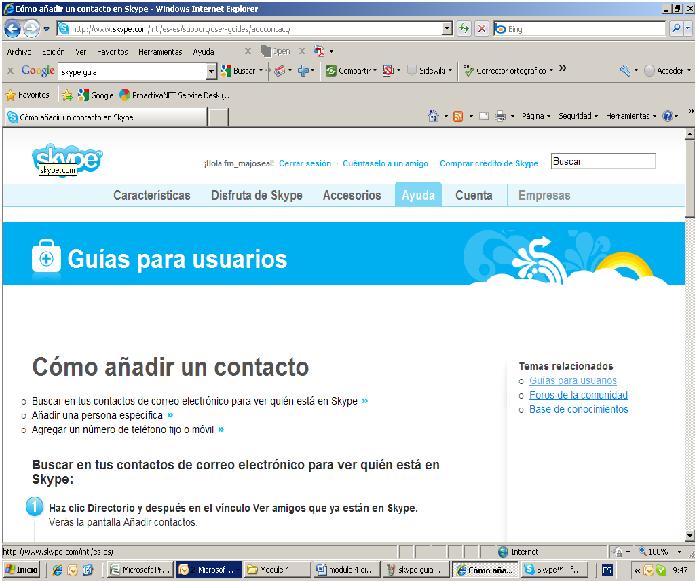Screen dimensions: 695x581
Task: Click the Google toolbar Buscar button
Action: (x=238, y=70)
